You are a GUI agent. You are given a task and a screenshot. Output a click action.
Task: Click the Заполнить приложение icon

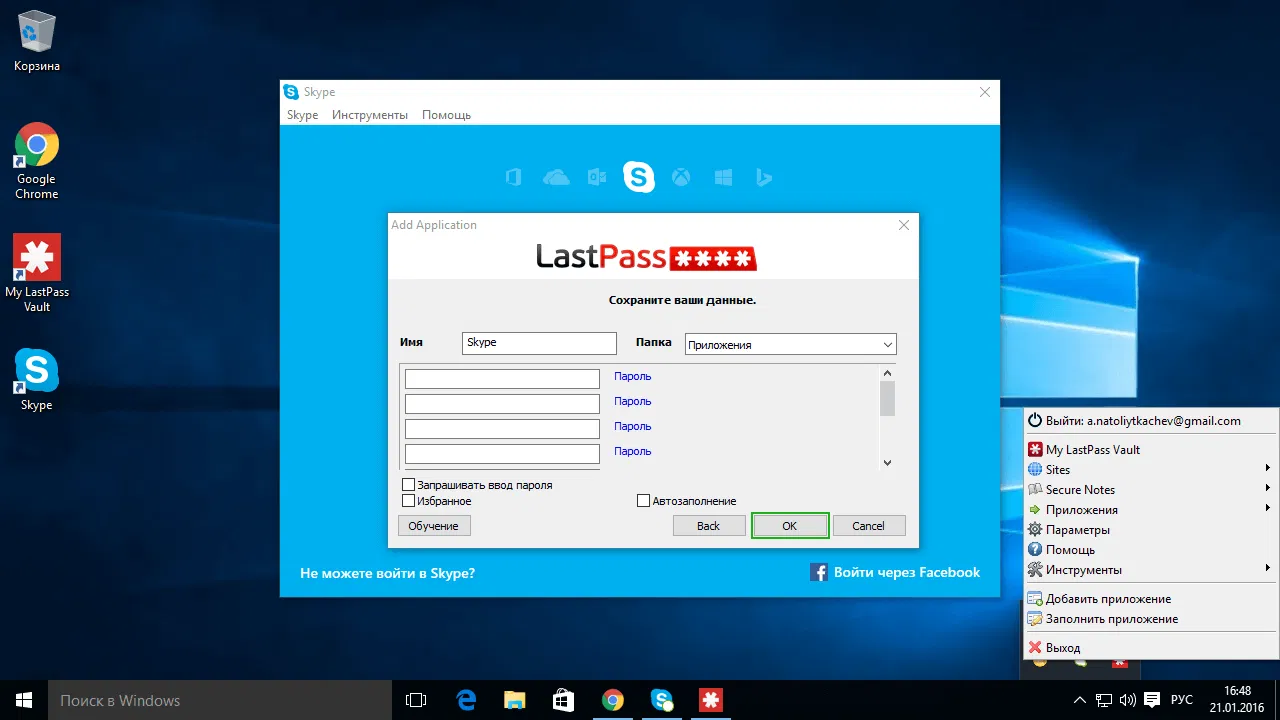tap(1037, 618)
